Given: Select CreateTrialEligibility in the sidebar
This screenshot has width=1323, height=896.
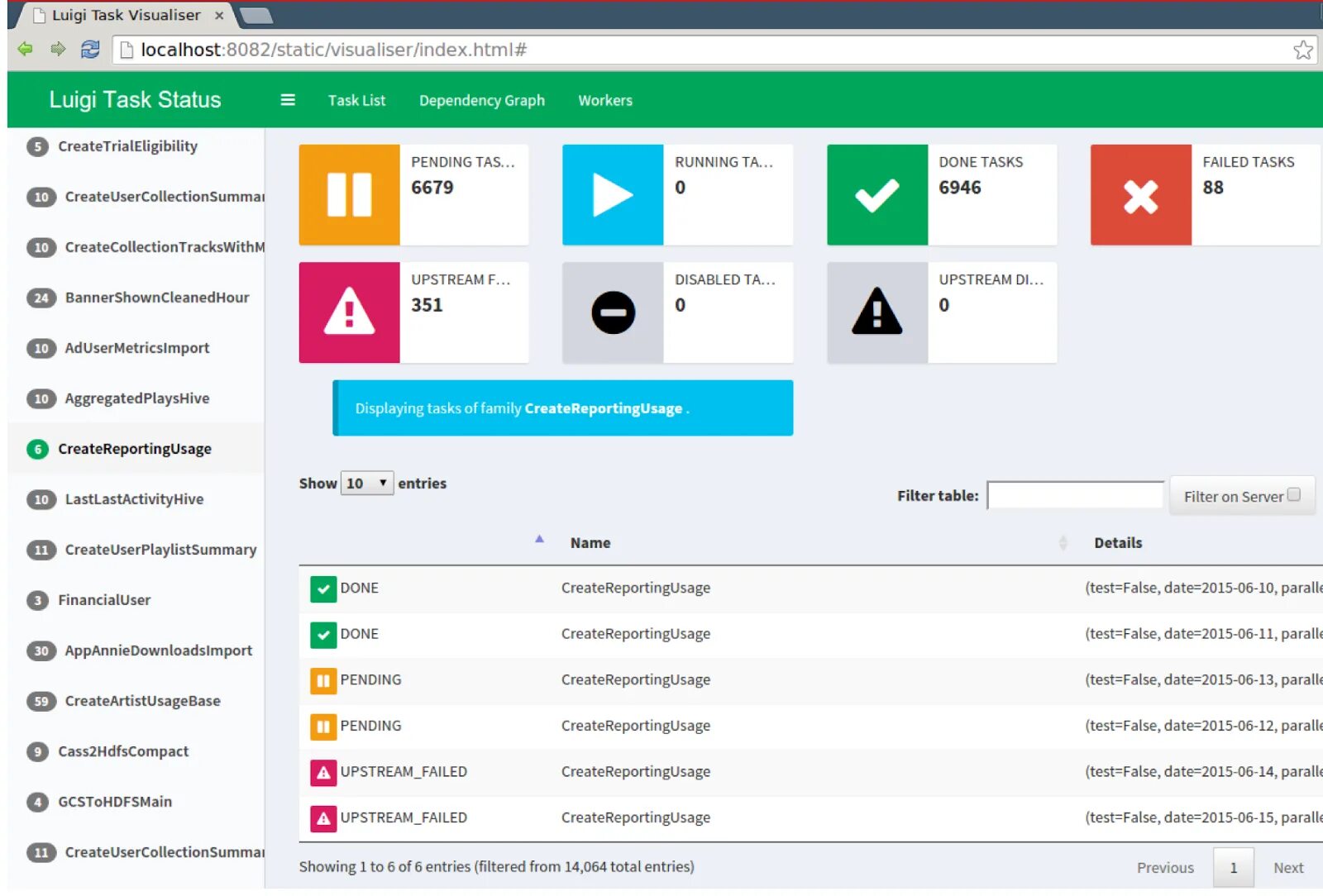Looking at the screenshot, I should point(127,146).
